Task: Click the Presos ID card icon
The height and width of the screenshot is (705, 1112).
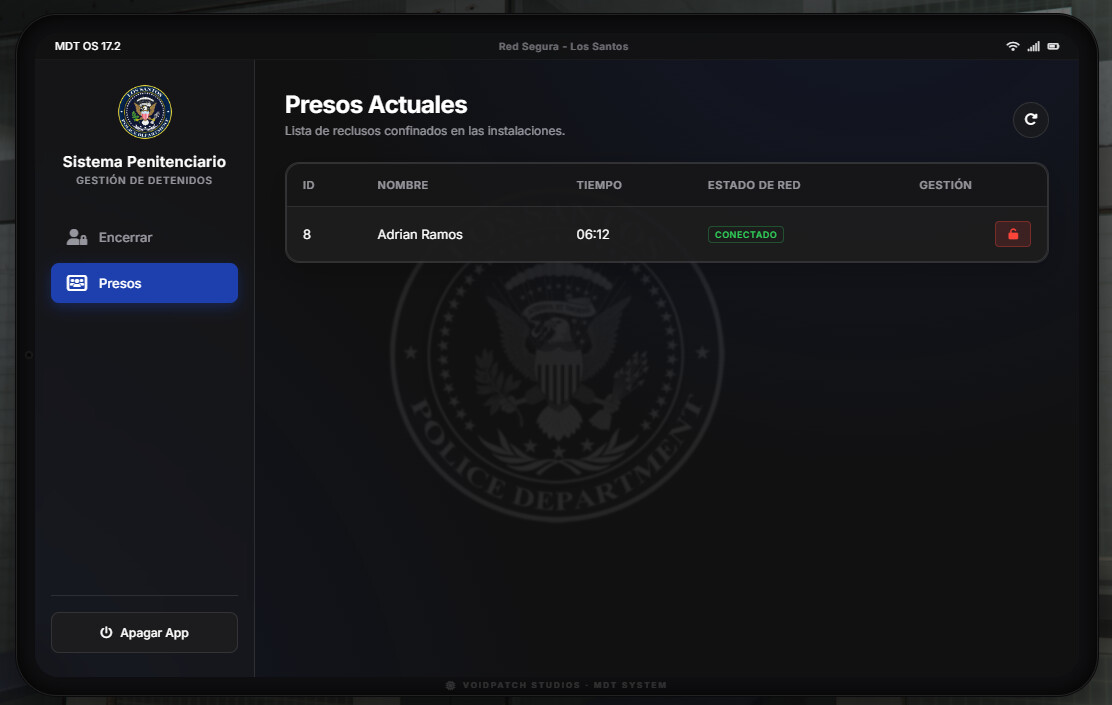Action: pyautogui.click(x=77, y=283)
